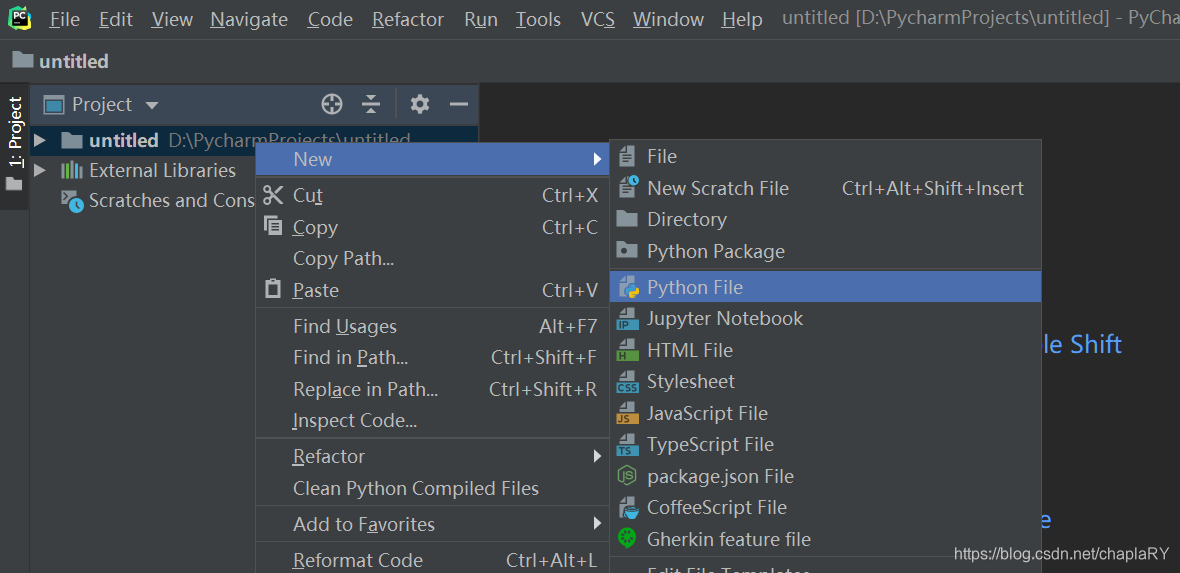
Task: Click the CoffeeScript File cup icon
Action: pos(628,507)
